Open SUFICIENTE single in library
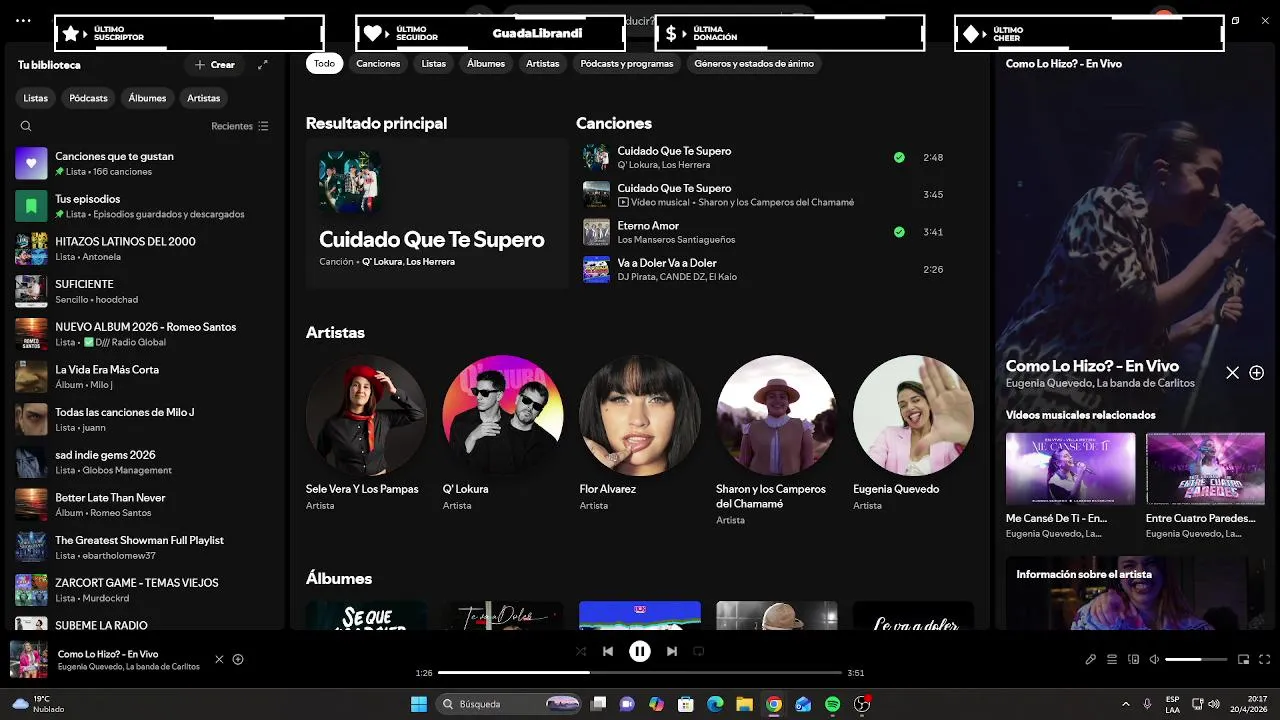The height and width of the screenshot is (720, 1280). (145, 291)
